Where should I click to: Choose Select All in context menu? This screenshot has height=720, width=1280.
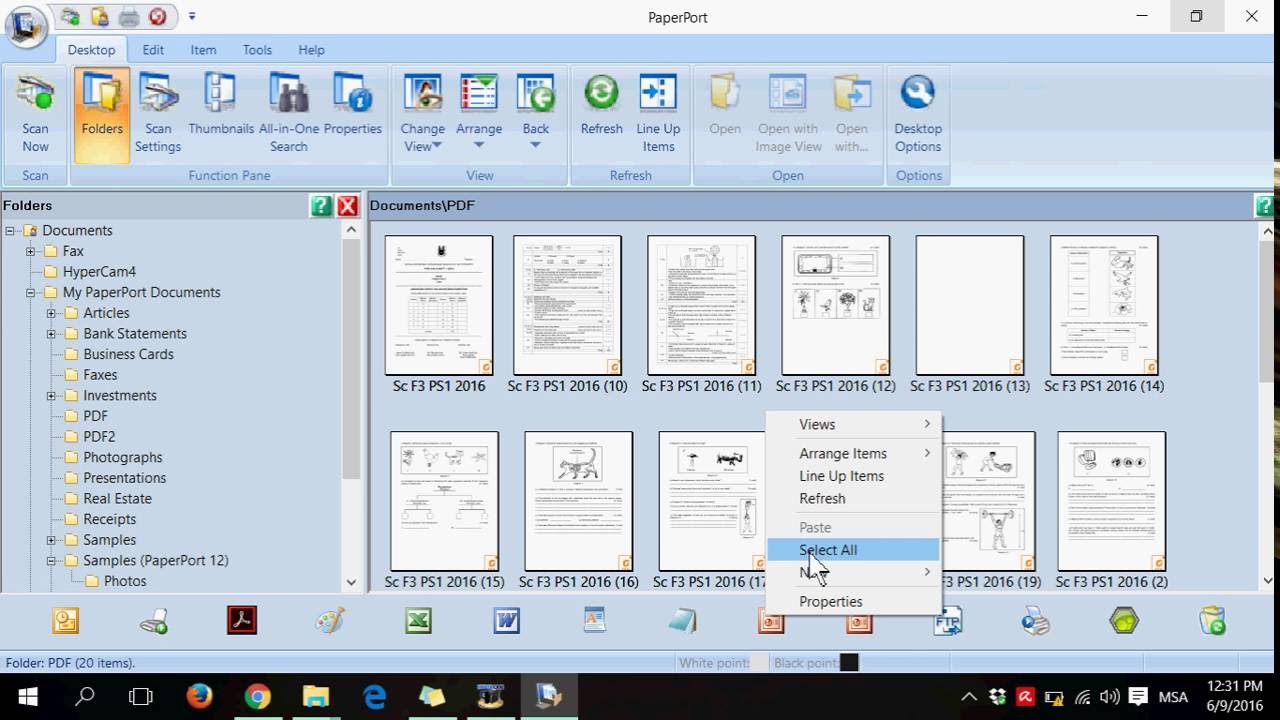[854, 550]
